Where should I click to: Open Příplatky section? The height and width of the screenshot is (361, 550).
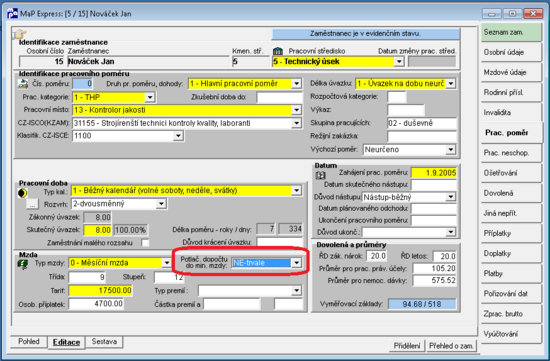pos(511,233)
